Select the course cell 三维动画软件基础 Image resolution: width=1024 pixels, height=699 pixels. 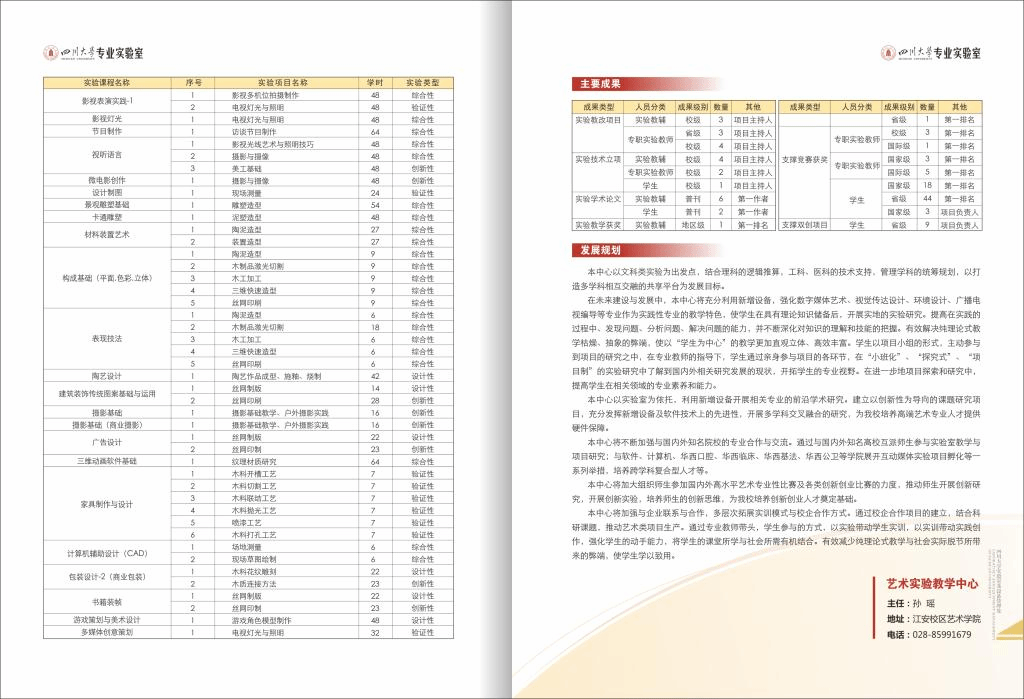pos(107,461)
